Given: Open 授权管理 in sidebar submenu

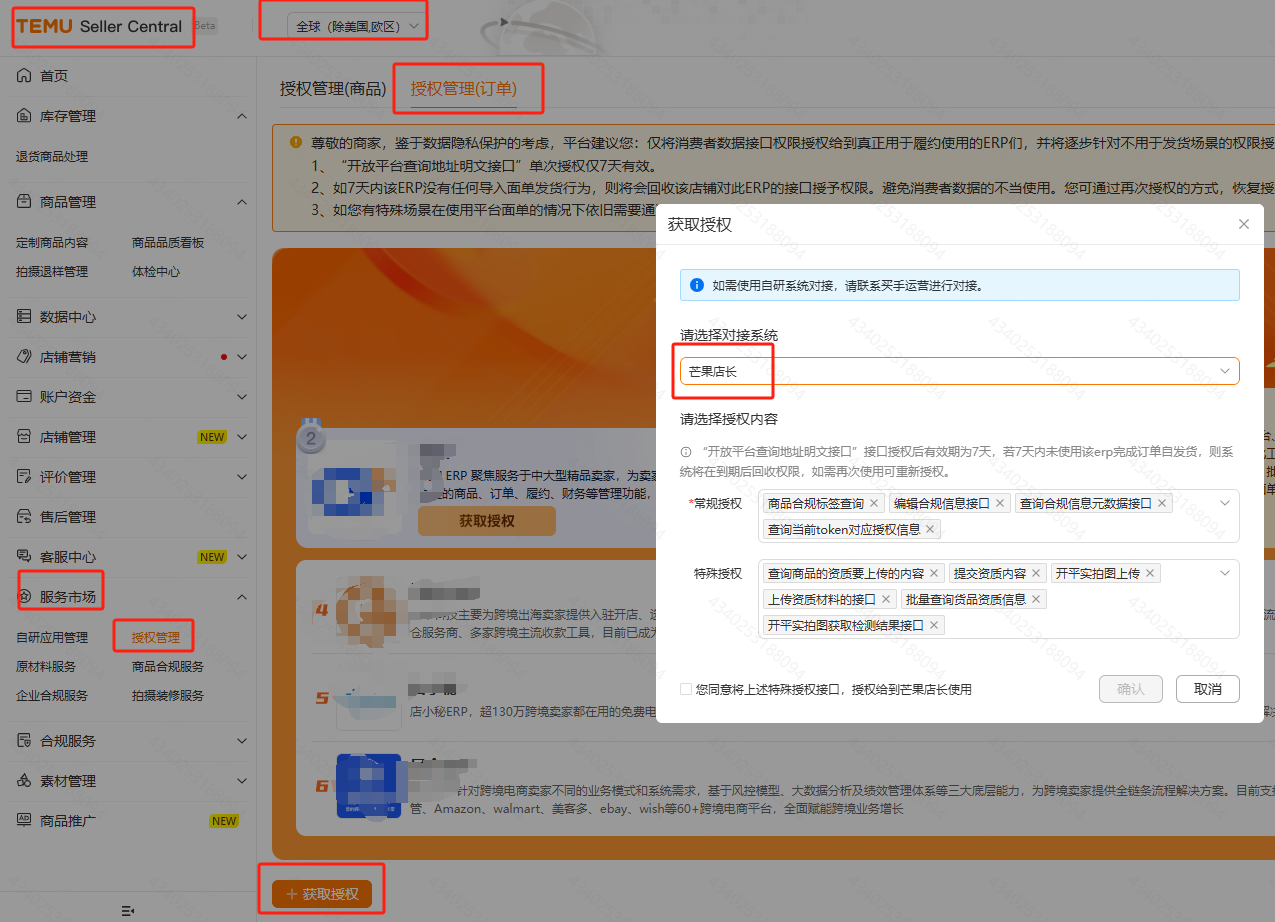Looking at the screenshot, I should coord(156,637).
